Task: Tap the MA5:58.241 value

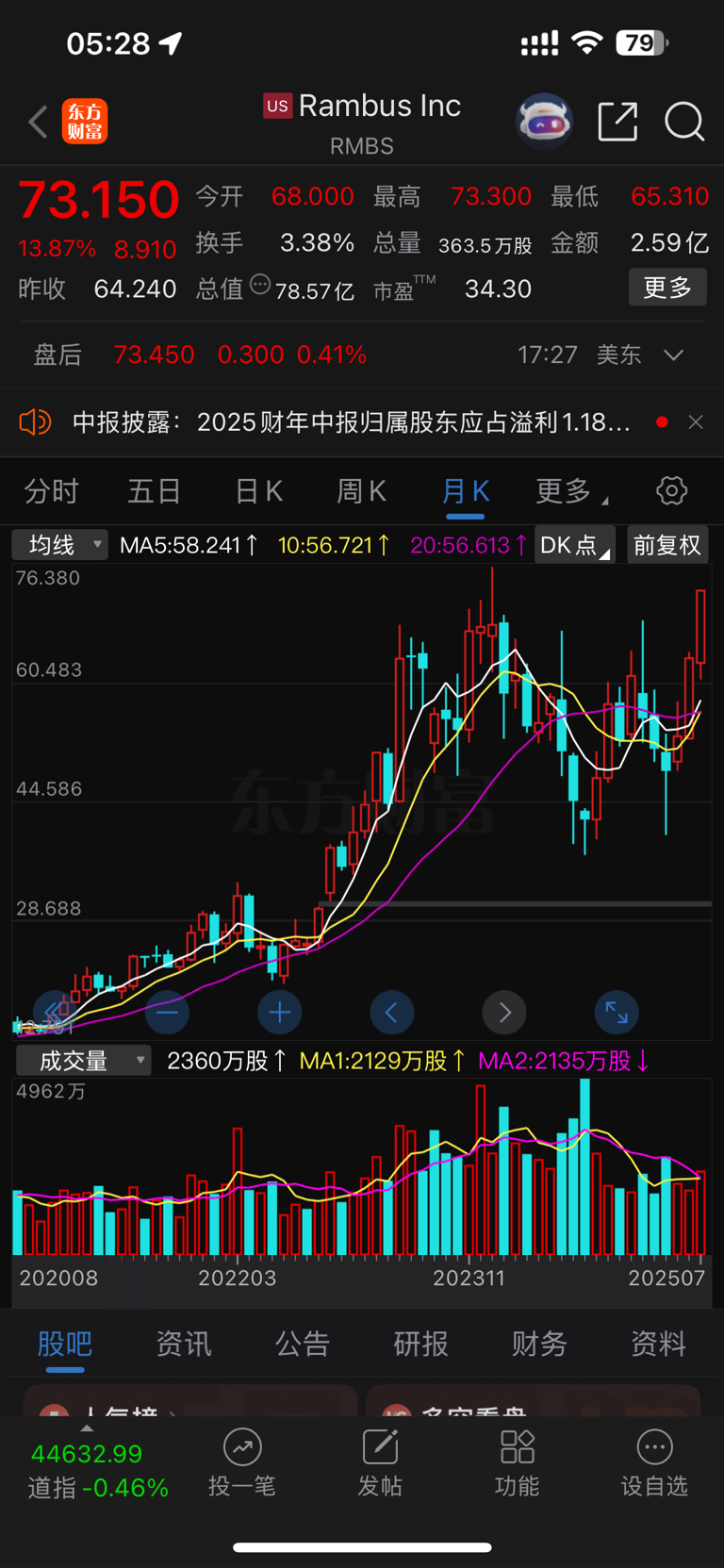Action: coord(189,545)
